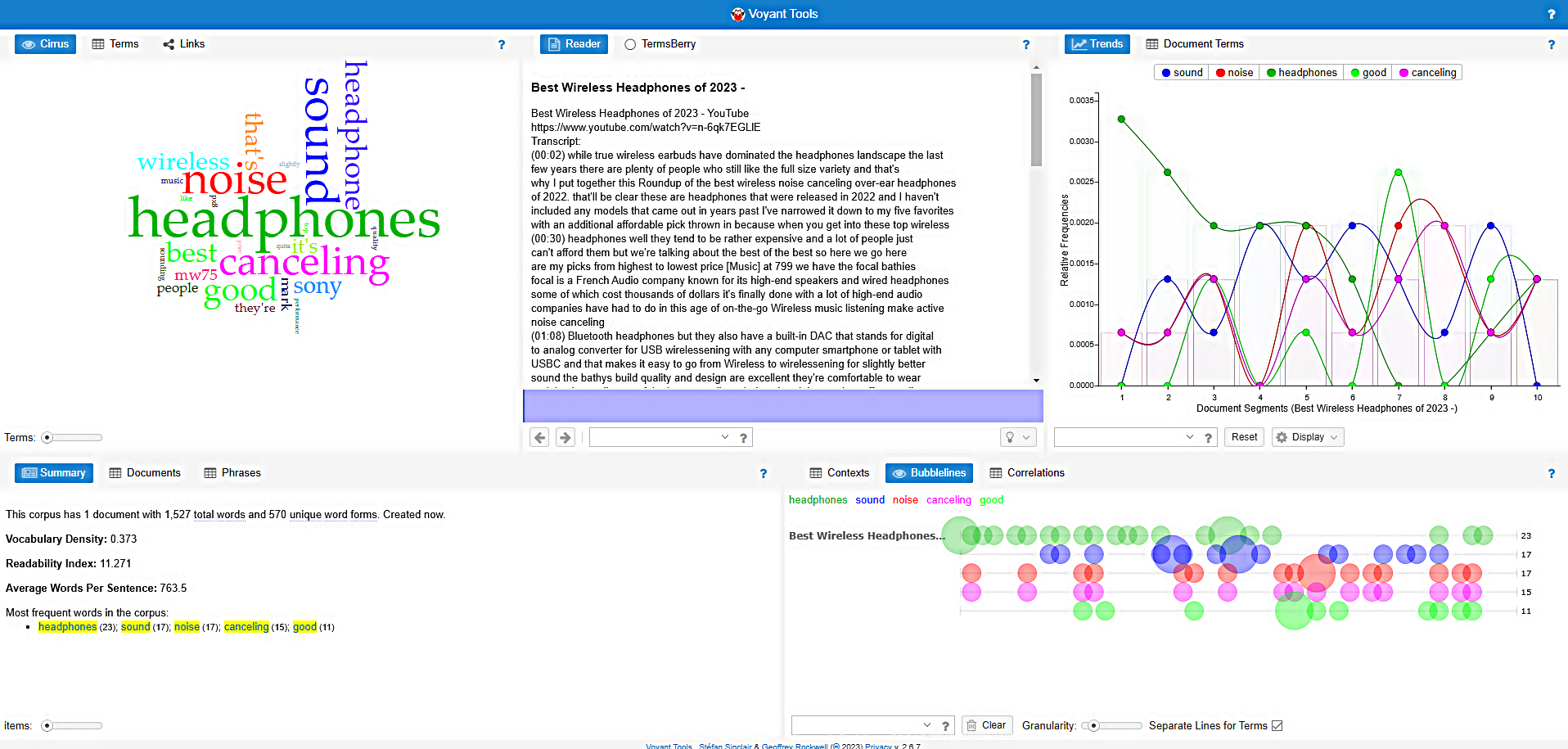Toggle good series in Trends legend
Viewport: 1568px width, 749px height.
[1368, 73]
